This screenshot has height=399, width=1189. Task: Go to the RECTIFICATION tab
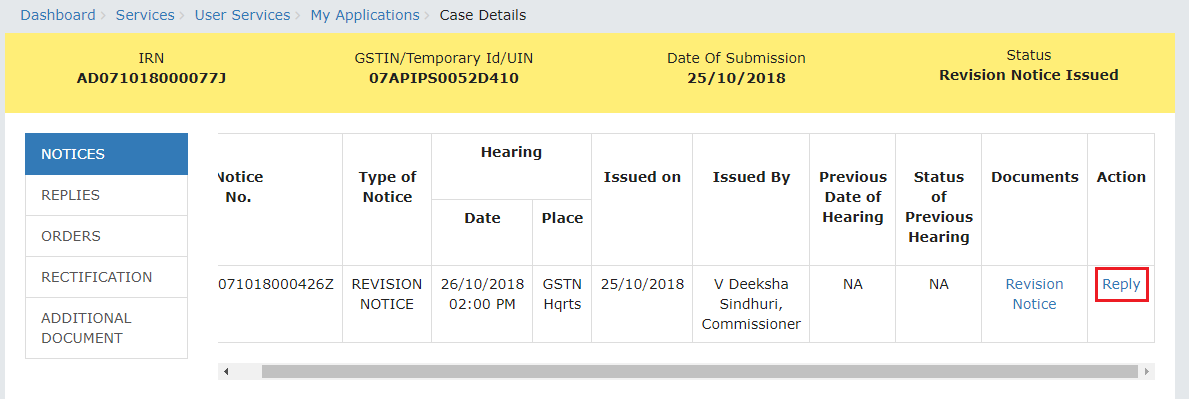click(x=106, y=277)
